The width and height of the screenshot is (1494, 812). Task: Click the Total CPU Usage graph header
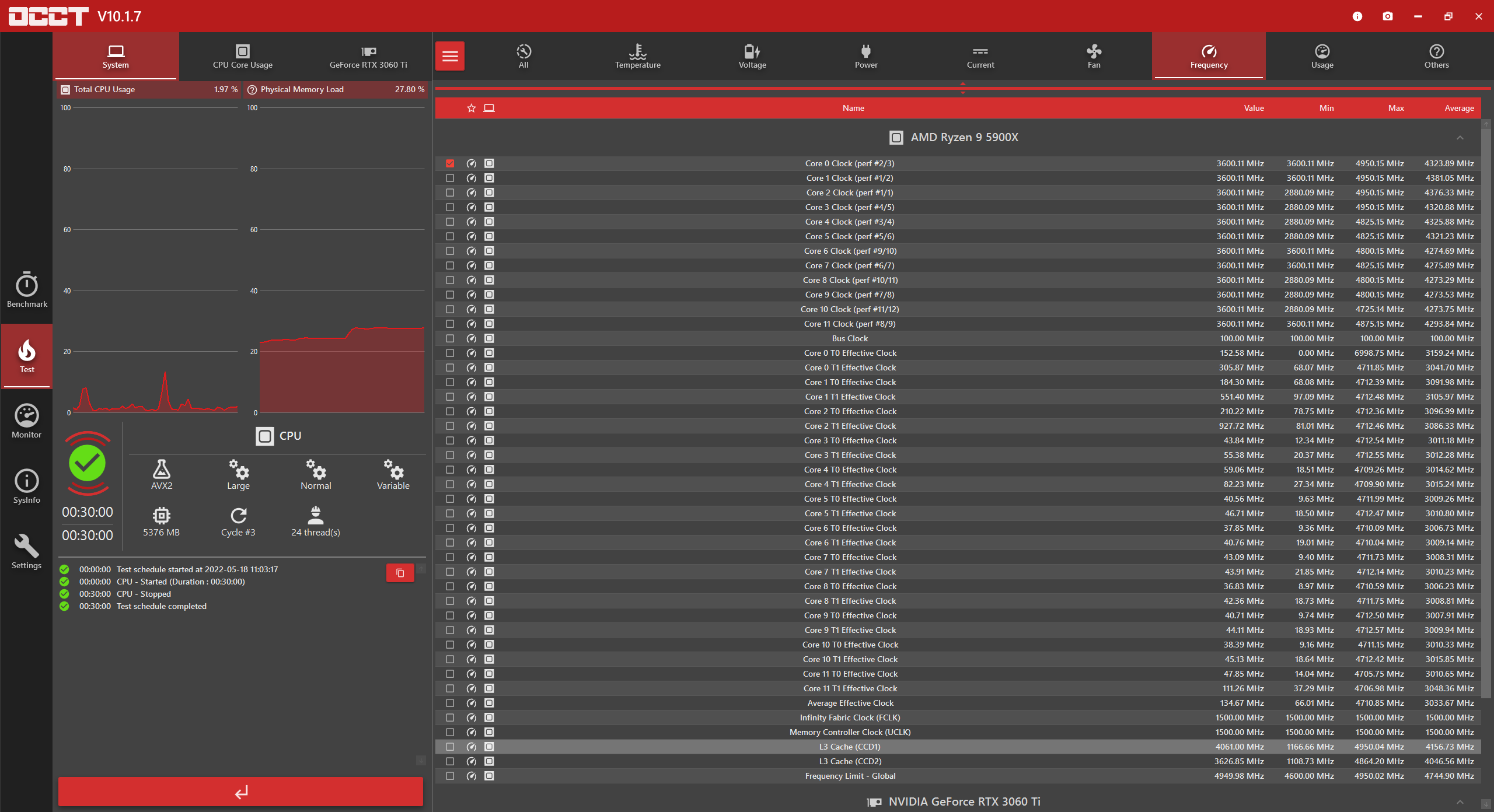tap(149, 89)
